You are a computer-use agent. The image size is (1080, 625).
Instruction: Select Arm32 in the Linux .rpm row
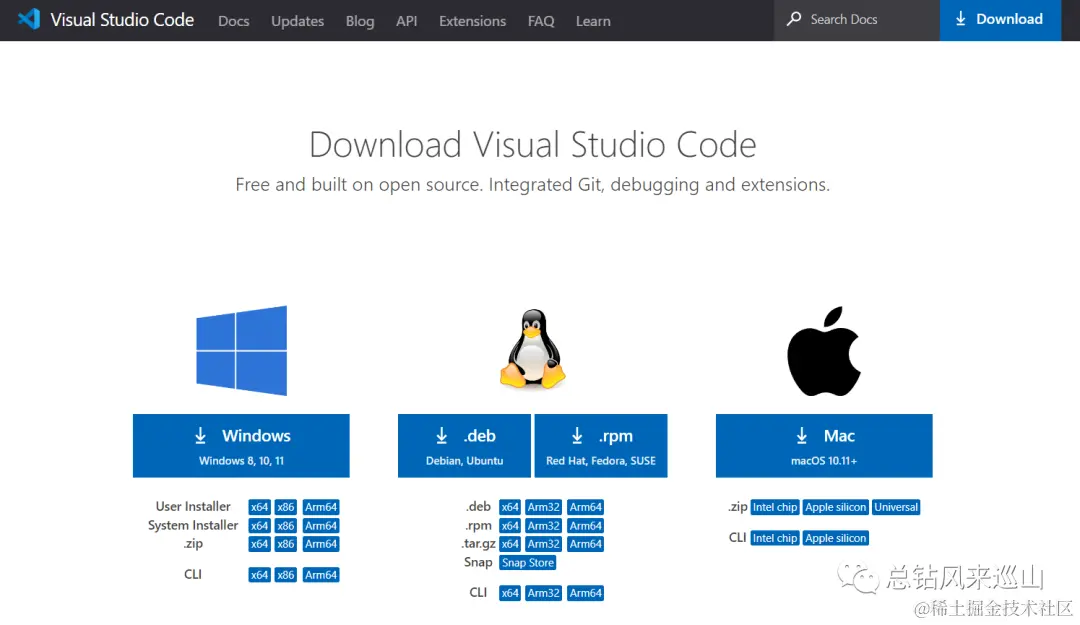coord(543,526)
